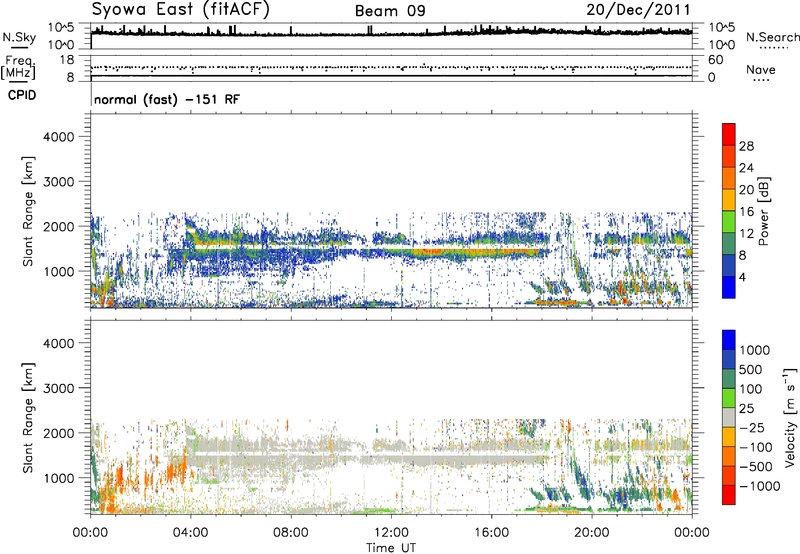
Task: Click the "20:00" time tick label
Action: tap(592, 533)
